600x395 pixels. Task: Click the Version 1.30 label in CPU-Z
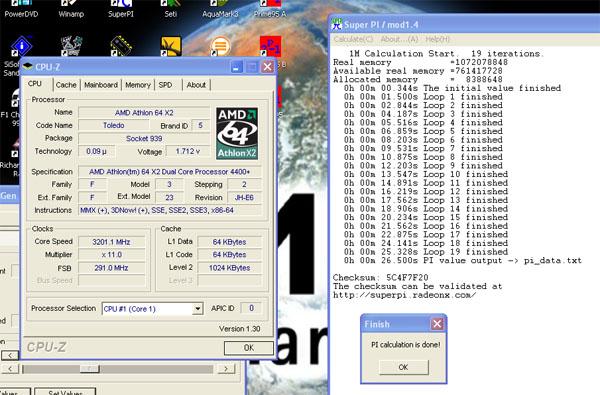point(240,329)
